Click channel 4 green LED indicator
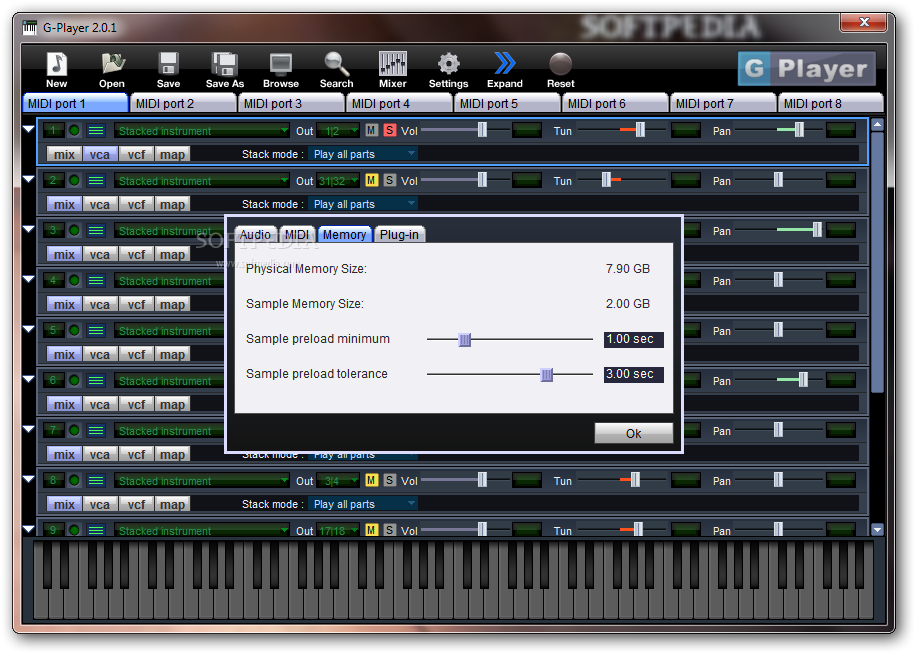 pos(74,280)
